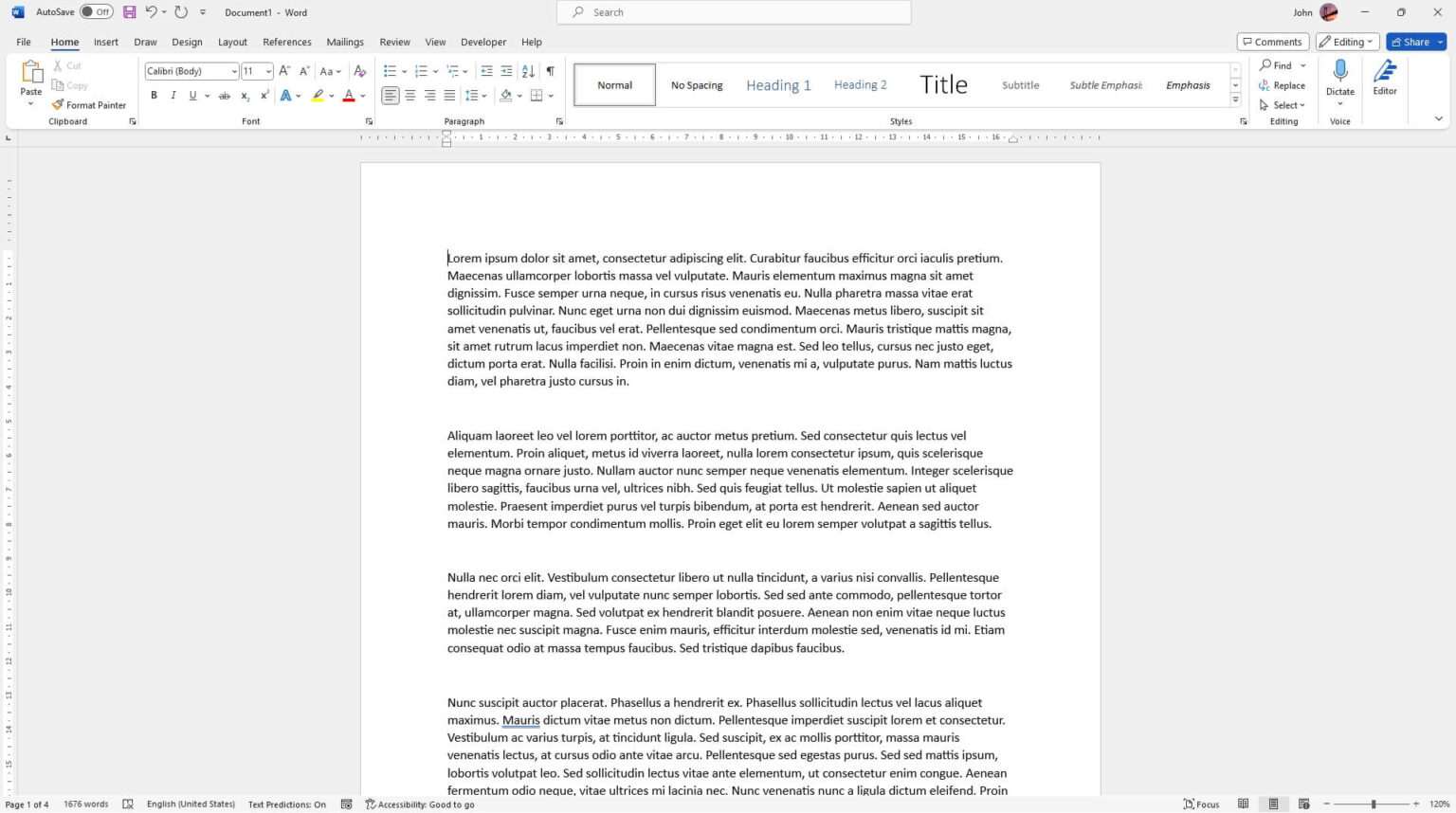The image size is (1456, 813).
Task: Open the font color picker
Action: 361,95
